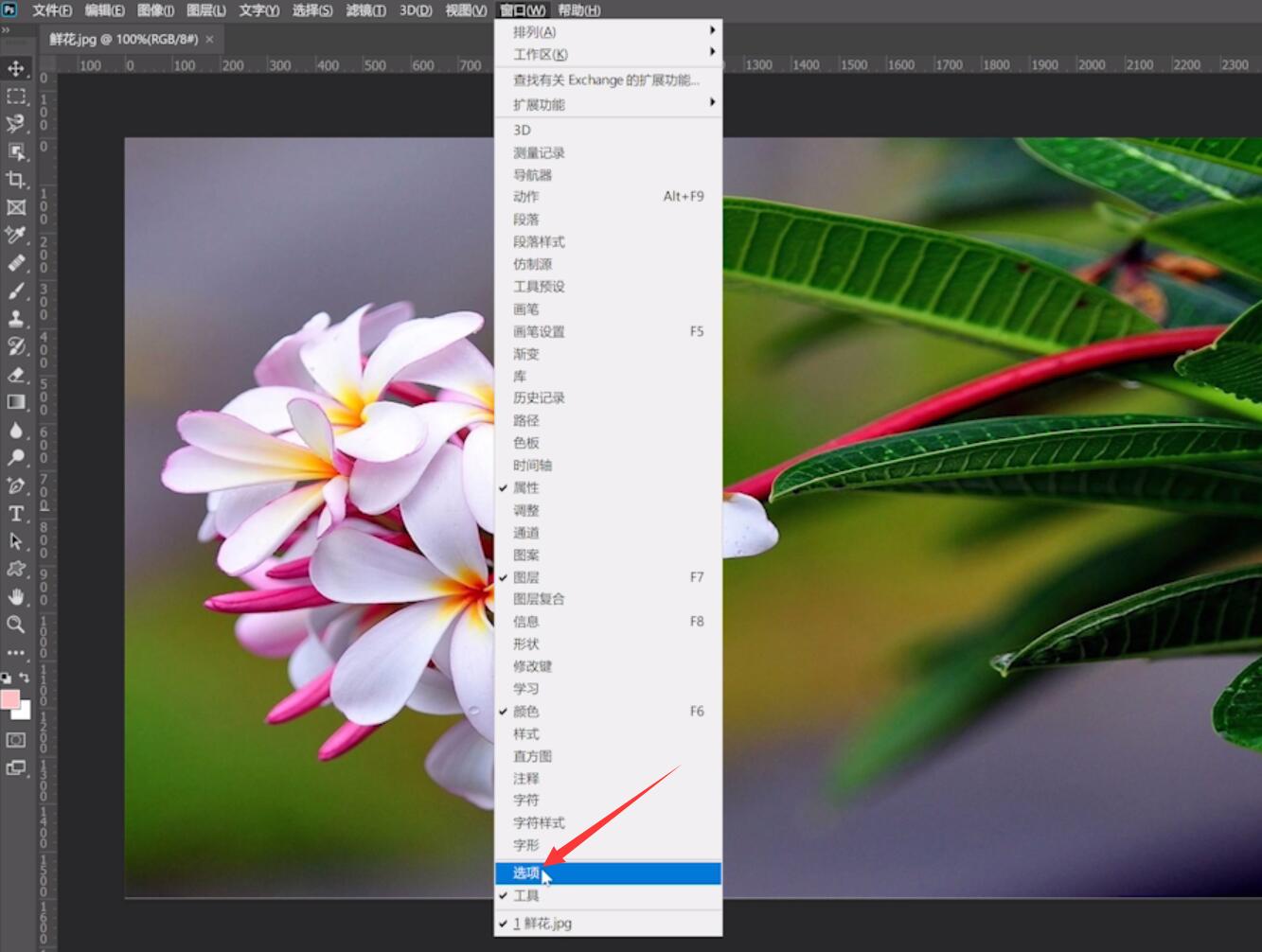This screenshot has height=952, width=1262.
Task: Open the 图像(I) menu
Action: tap(155, 10)
